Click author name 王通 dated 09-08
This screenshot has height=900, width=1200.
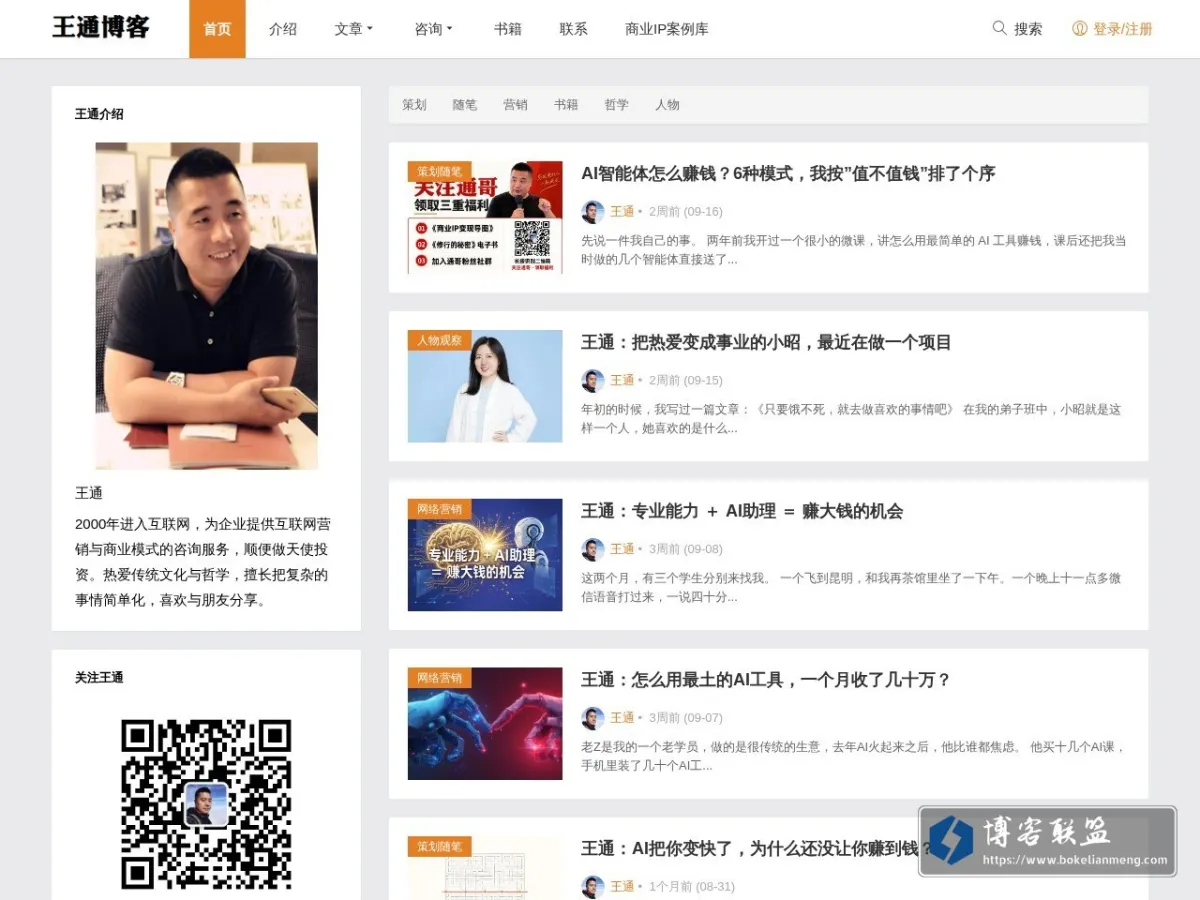pos(622,549)
